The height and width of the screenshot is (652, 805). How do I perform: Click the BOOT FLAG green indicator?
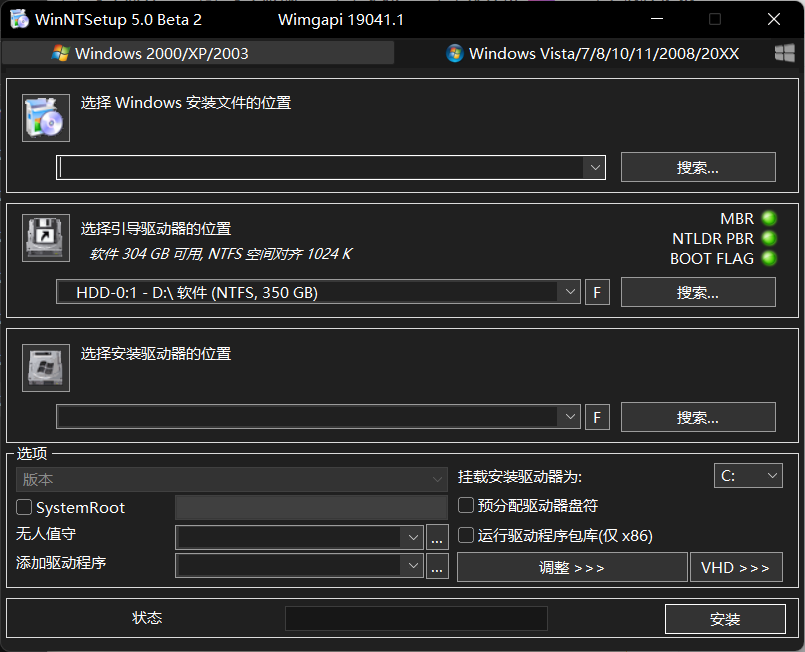pos(768,258)
